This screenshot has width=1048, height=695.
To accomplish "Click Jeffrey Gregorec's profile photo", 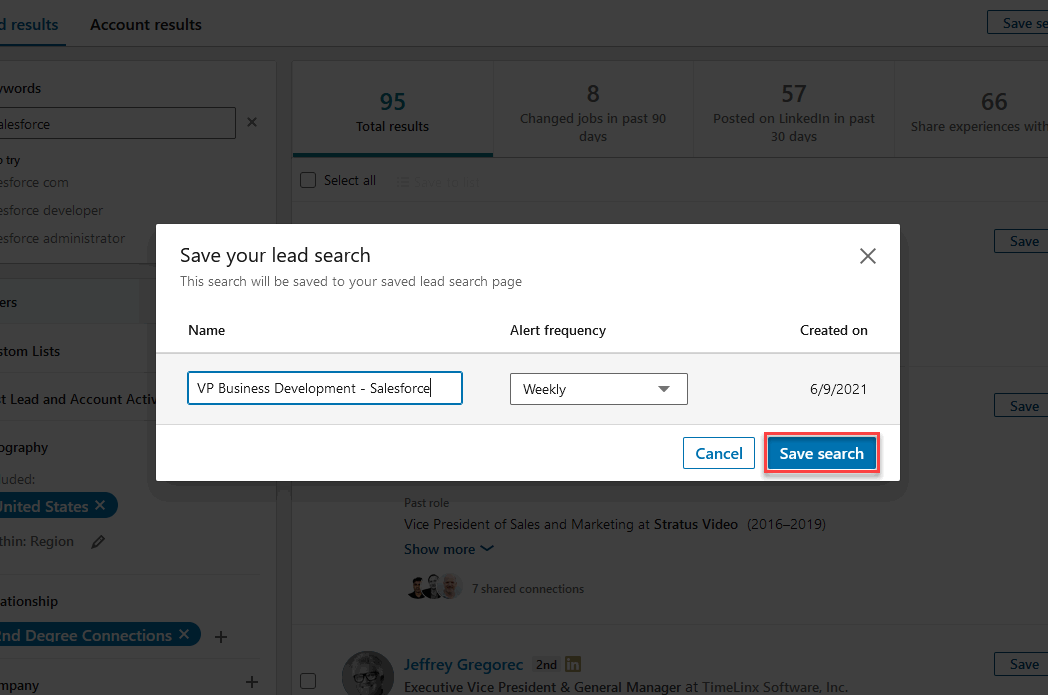I will click(x=368, y=674).
